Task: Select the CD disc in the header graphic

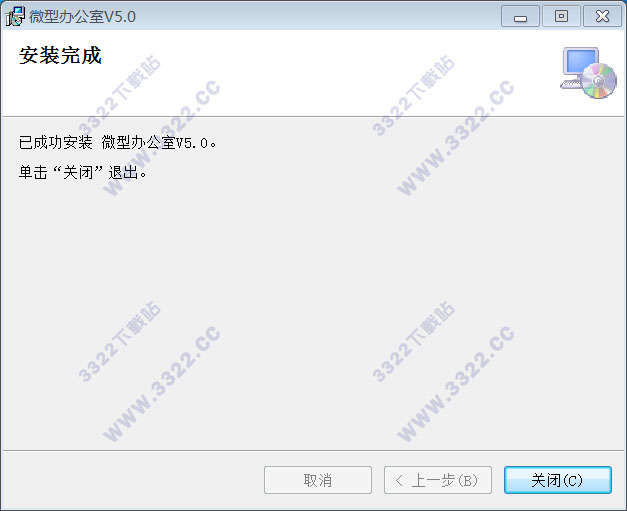Action: (x=599, y=81)
